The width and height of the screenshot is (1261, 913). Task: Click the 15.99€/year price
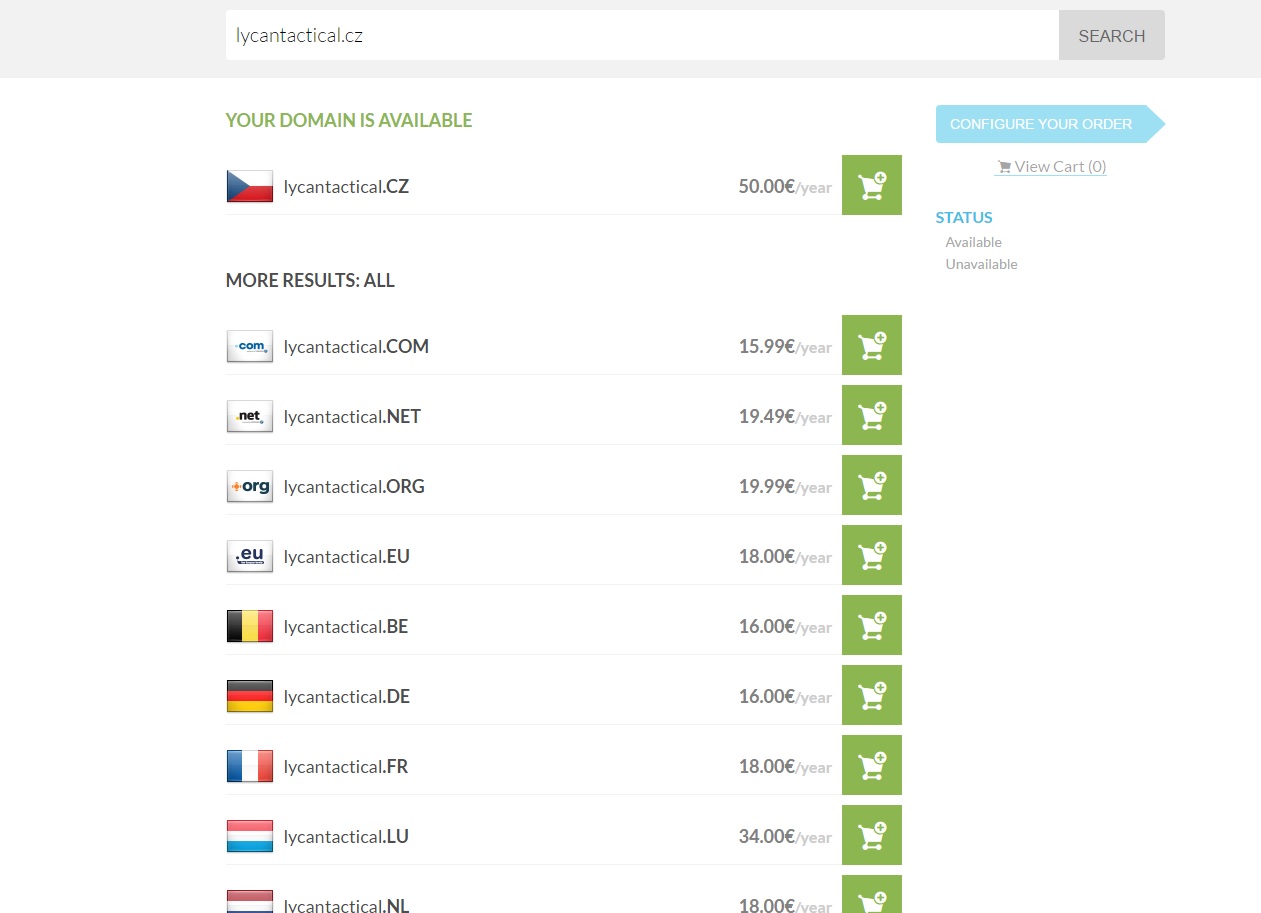tap(785, 346)
